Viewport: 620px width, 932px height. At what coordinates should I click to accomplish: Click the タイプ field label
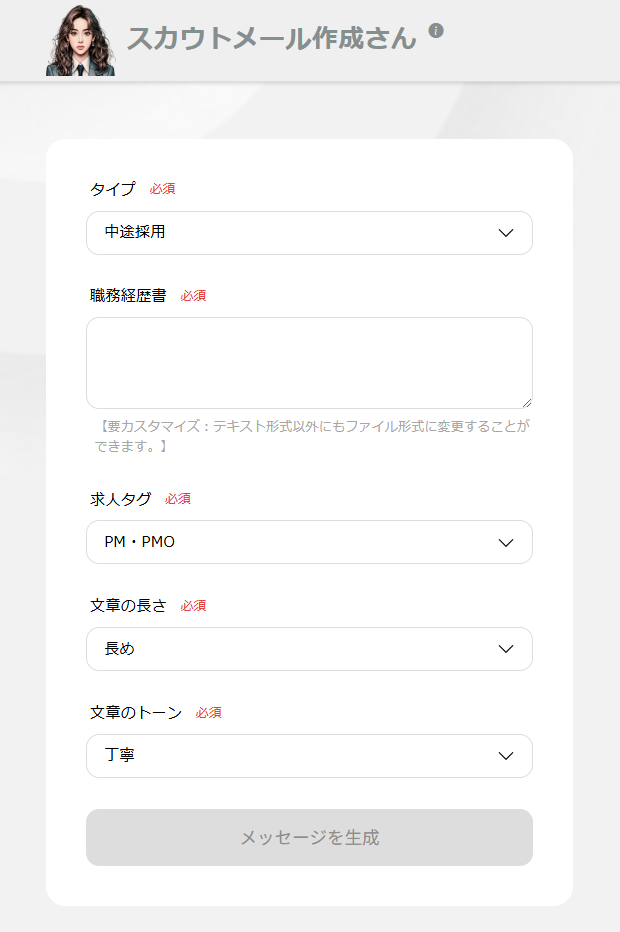click(x=112, y=189)
